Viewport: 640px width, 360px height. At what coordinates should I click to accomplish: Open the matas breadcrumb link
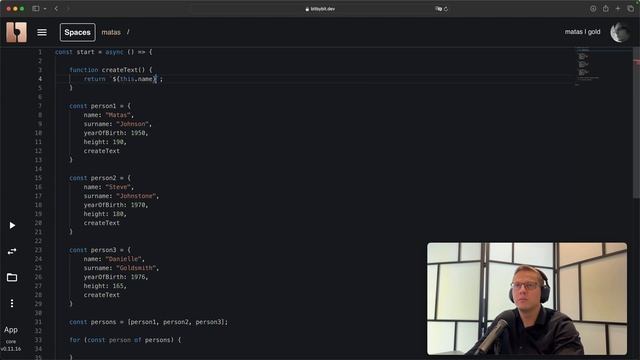click(x=111, y=32)
